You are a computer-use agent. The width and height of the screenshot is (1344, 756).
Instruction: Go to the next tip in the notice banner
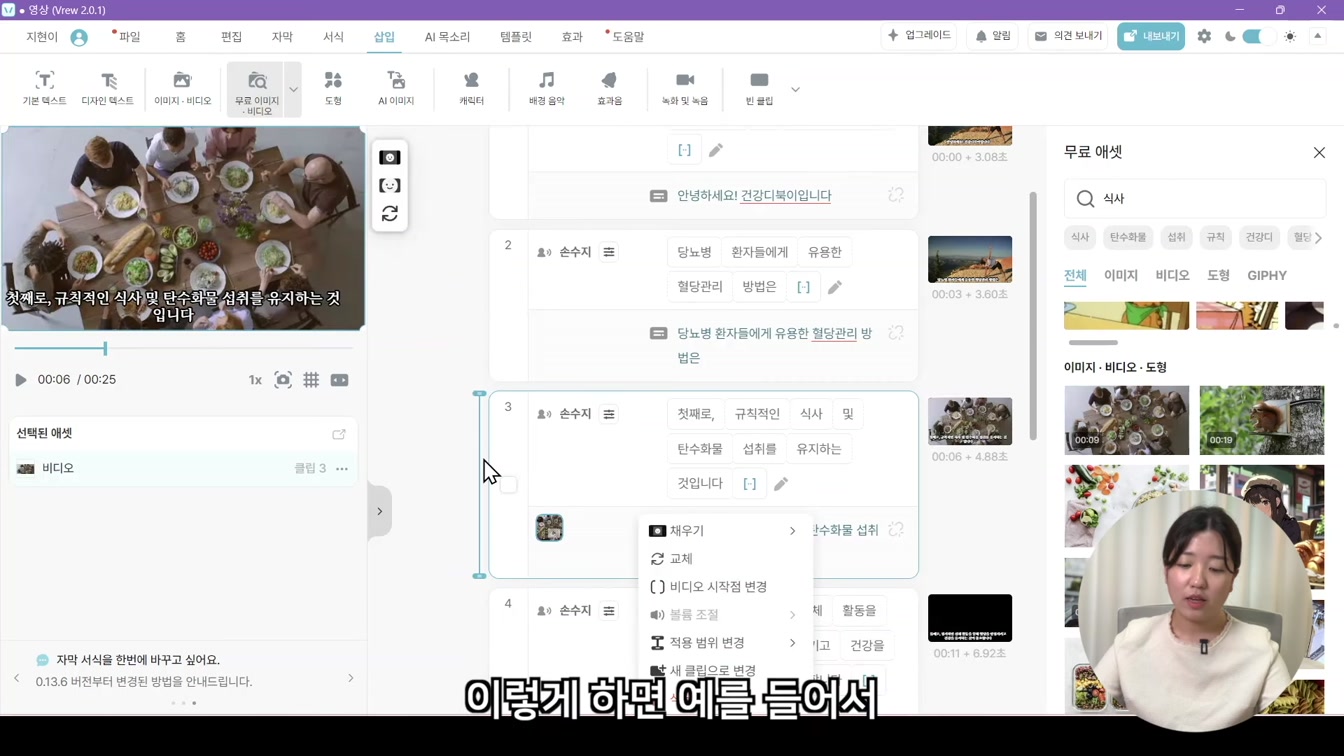[x=351, y=678]
